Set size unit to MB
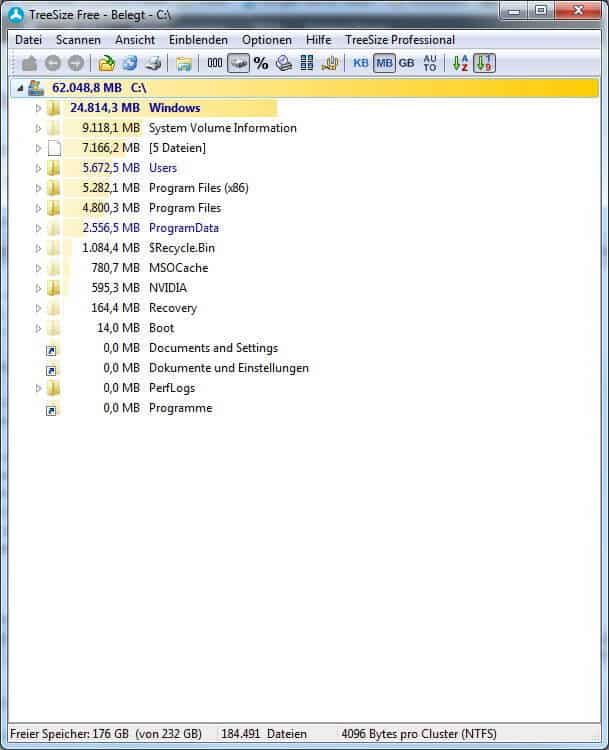Screen dimensions: 609x750 click(x=384, y=63)
